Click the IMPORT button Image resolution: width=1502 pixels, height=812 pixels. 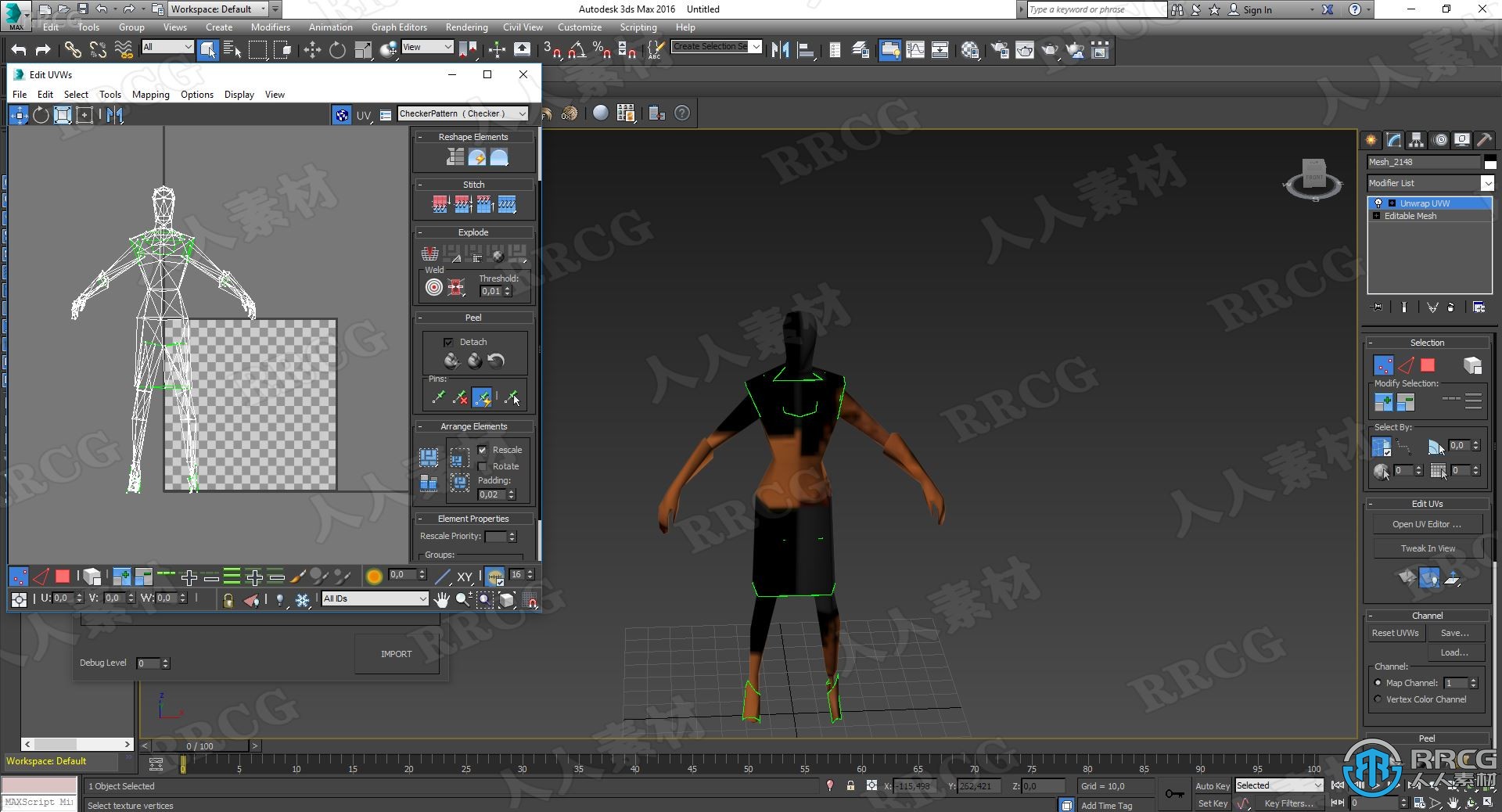[397, 654]
